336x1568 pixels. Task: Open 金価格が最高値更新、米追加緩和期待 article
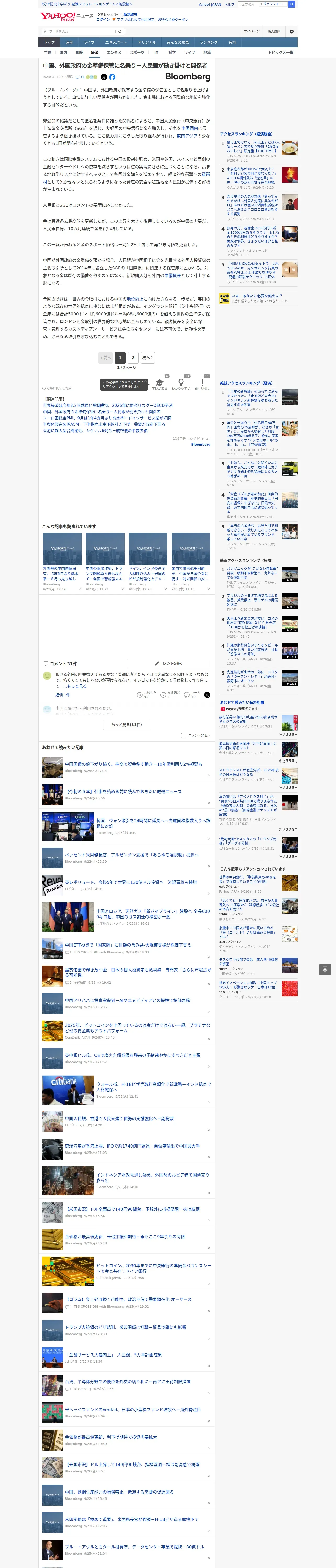[x=125, y=1236]
